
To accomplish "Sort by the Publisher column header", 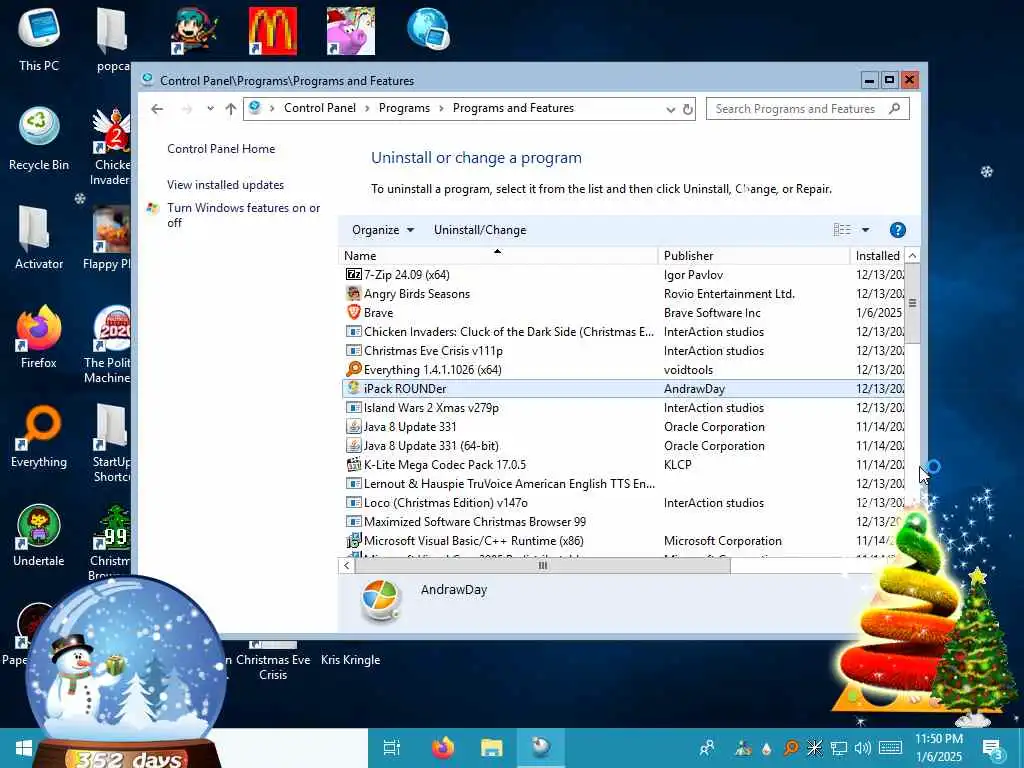I will coord(754,255).
